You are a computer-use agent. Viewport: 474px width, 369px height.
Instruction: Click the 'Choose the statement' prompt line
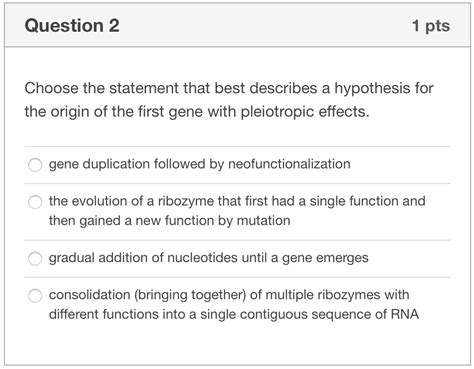coord(229,88)
